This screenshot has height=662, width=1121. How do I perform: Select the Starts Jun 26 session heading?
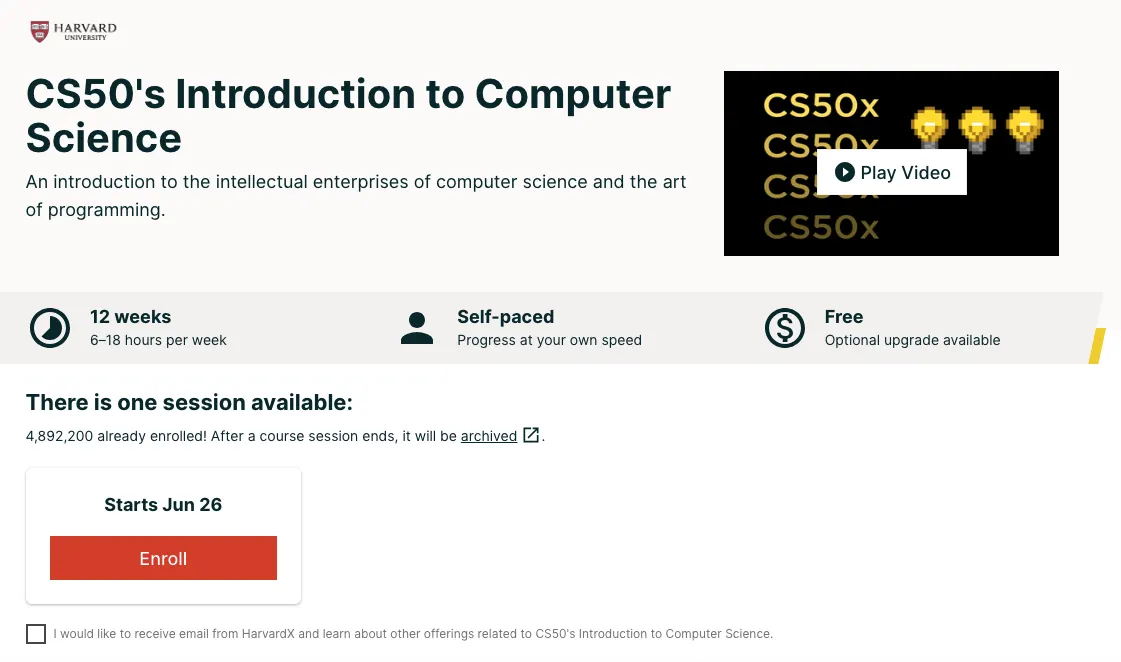pos(163,504)
